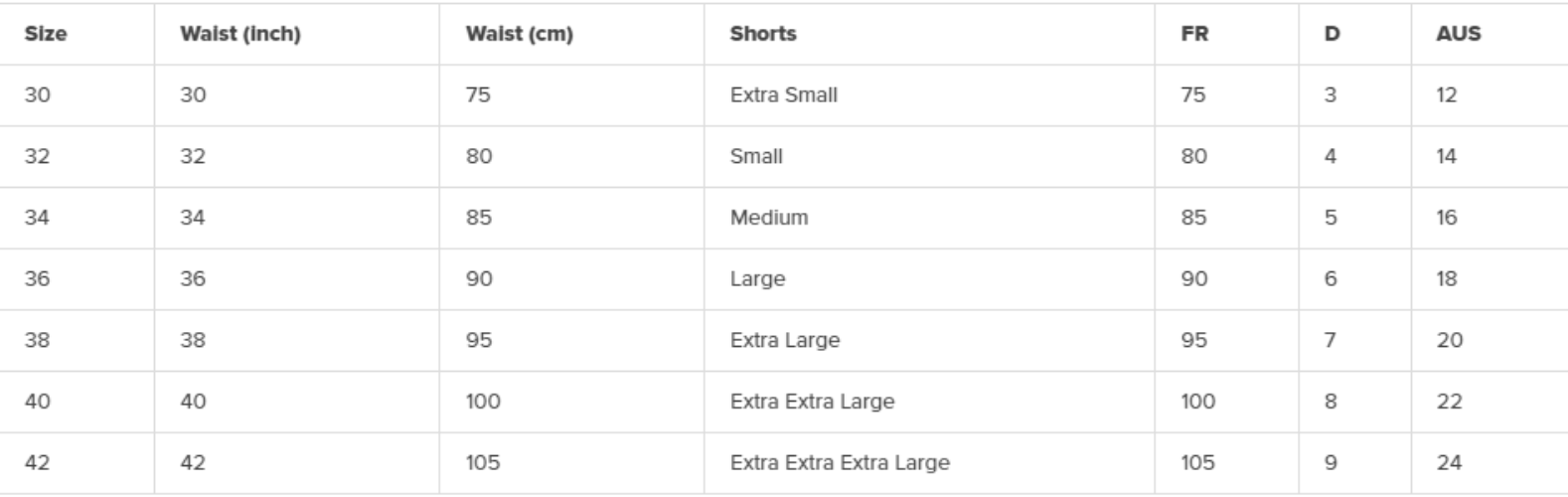Screen dimensions: 1568x497
Task: Click Waist (cm) value 90 cell
Action: click(479, 279)
